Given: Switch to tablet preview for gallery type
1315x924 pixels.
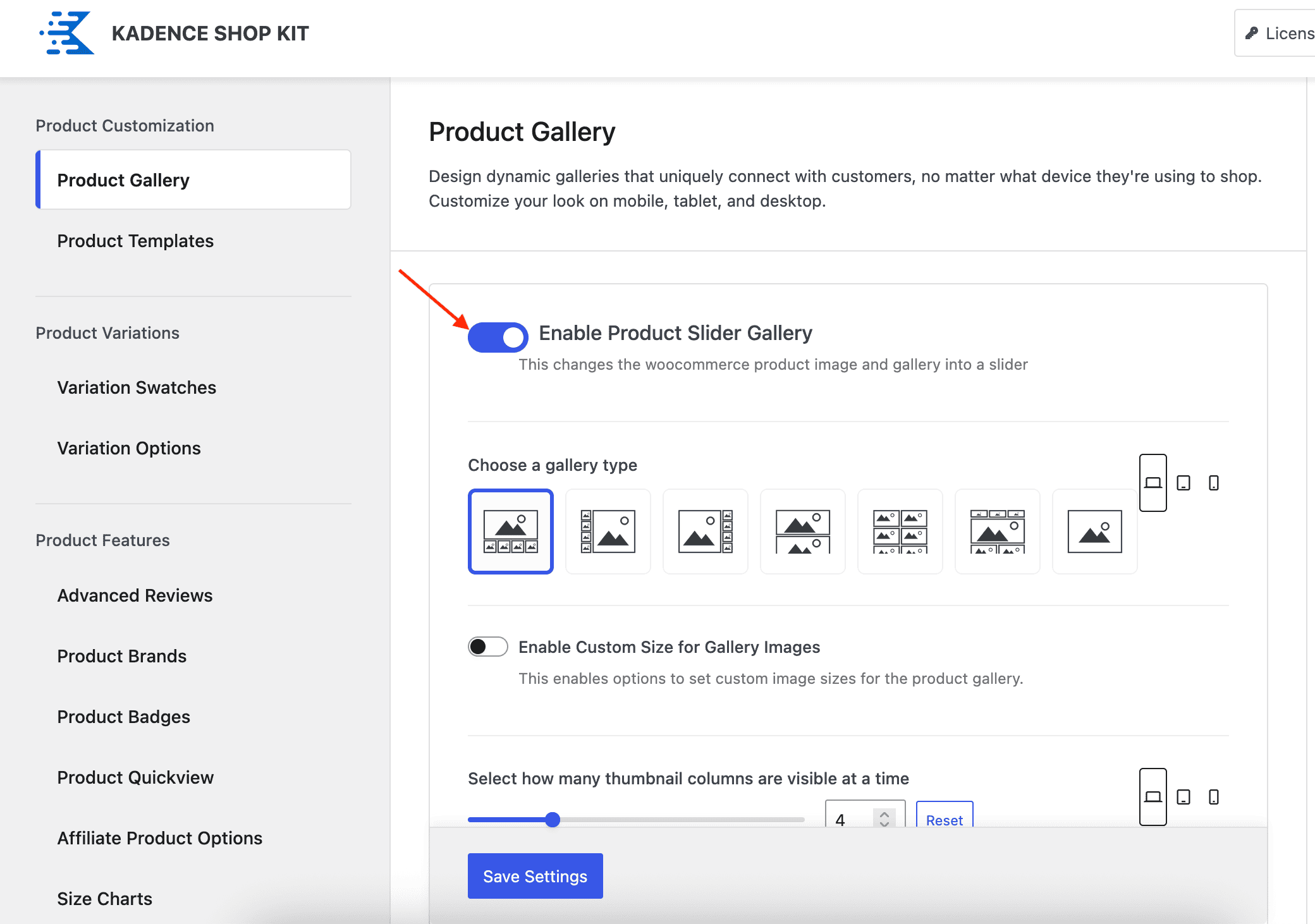Looking at the screenshot, I should click(x=1183, y=483).
